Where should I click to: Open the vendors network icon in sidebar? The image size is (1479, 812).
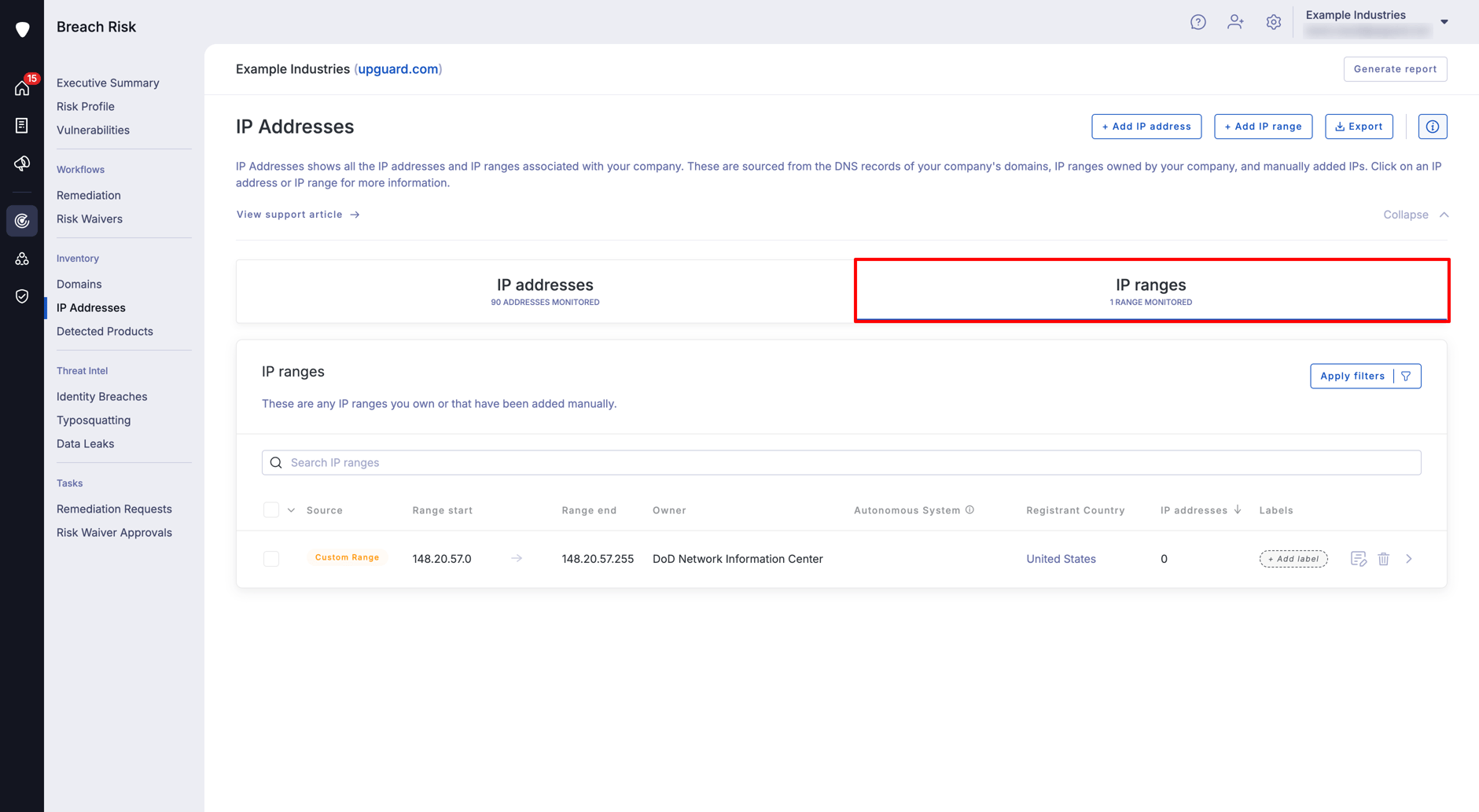point(21,259)
